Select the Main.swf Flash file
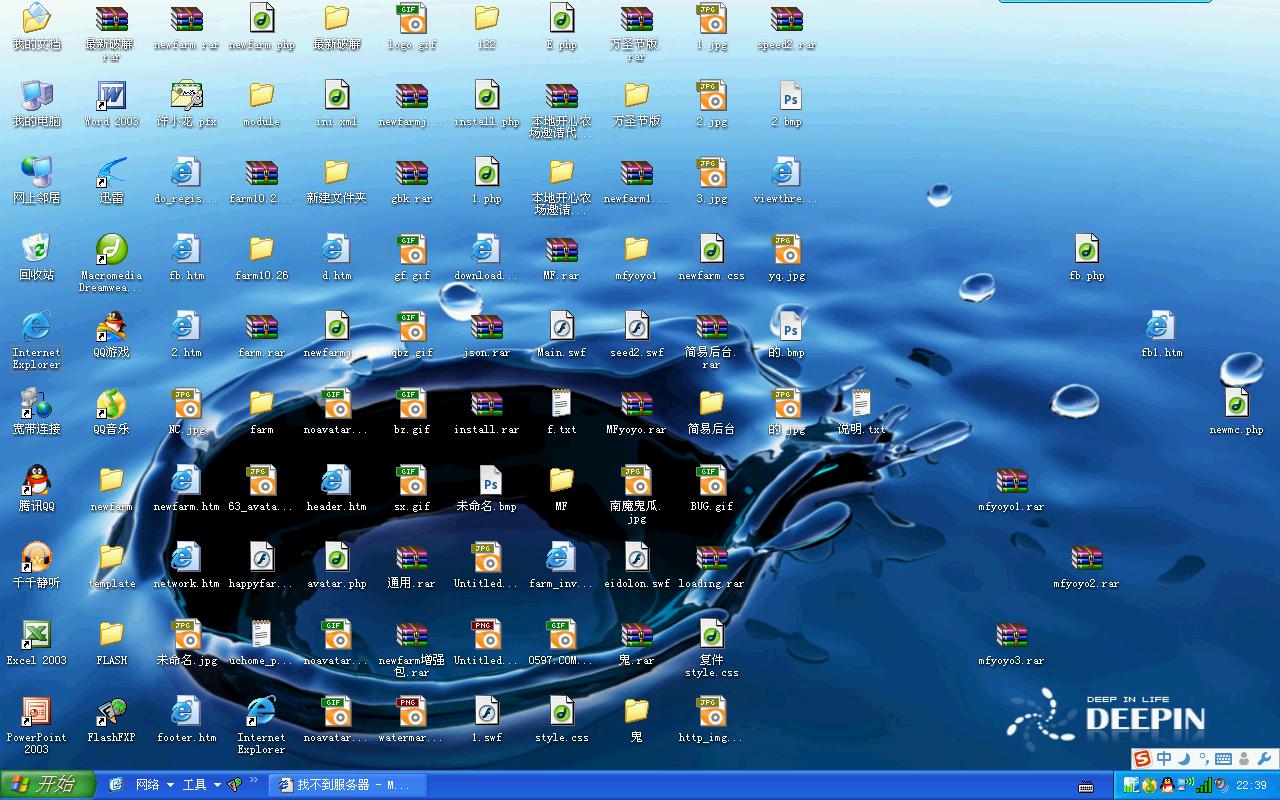Image resolution: width=1280 pixels, height=800 pixels. [561, 334]
